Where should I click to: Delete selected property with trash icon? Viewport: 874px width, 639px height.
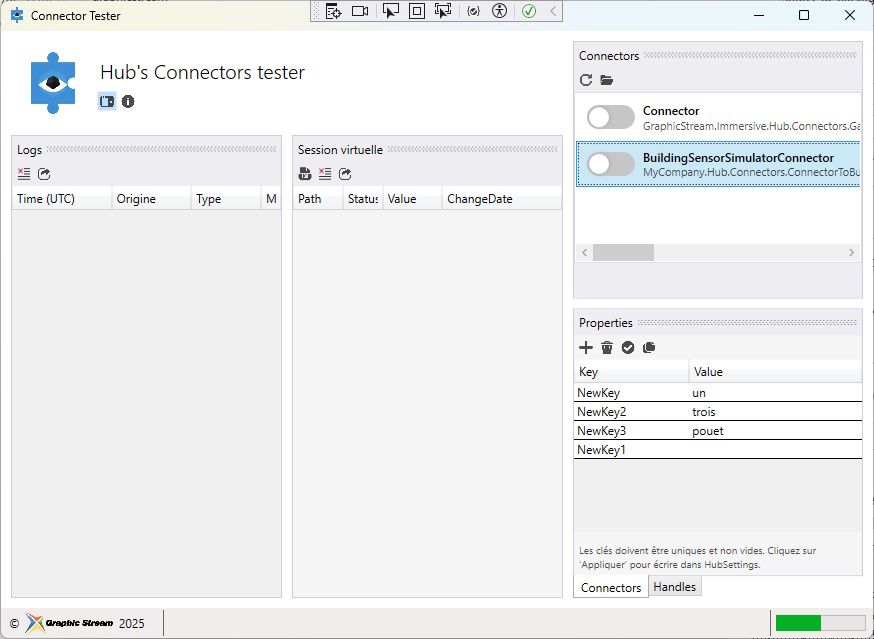[x=607, y=348]
